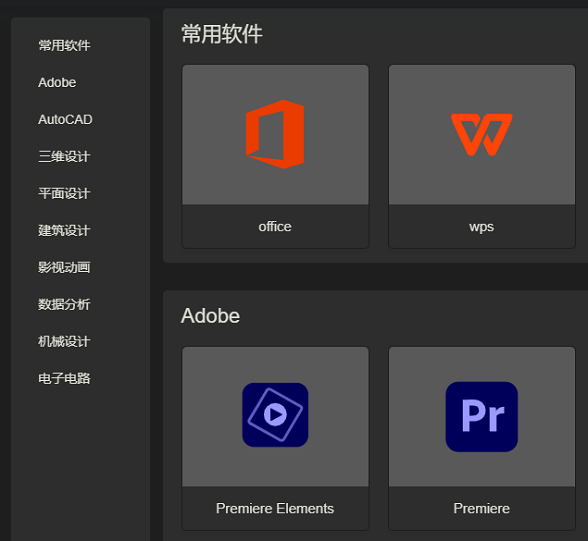This screenshot has height=541, width=588.
Task: Click the wps card label
Action: tap(482, 227)
